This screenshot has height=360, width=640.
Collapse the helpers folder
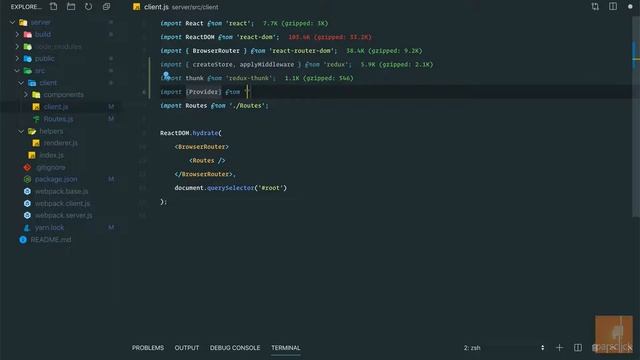[x=21, y=131]
